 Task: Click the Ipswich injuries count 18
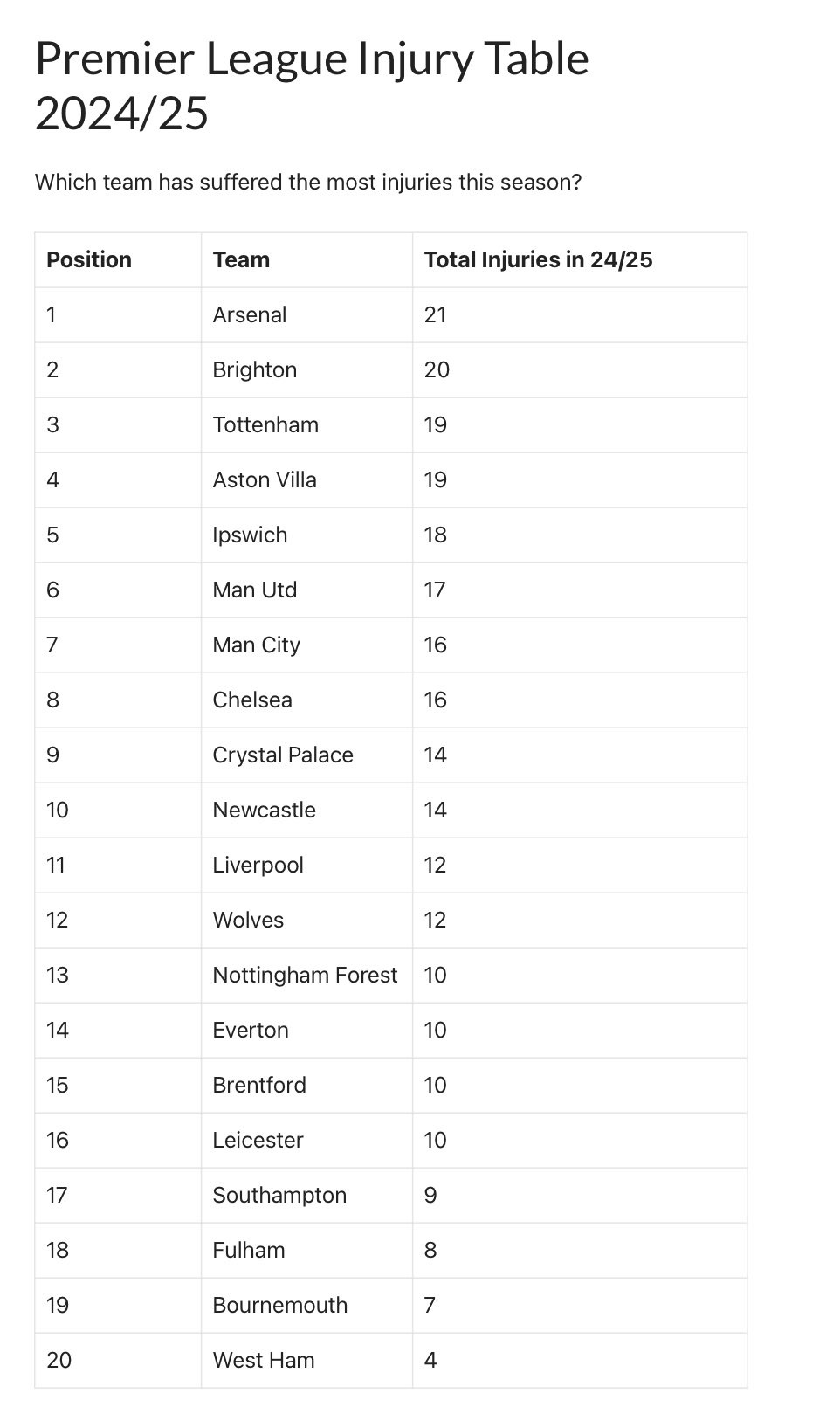click(435, 535)
